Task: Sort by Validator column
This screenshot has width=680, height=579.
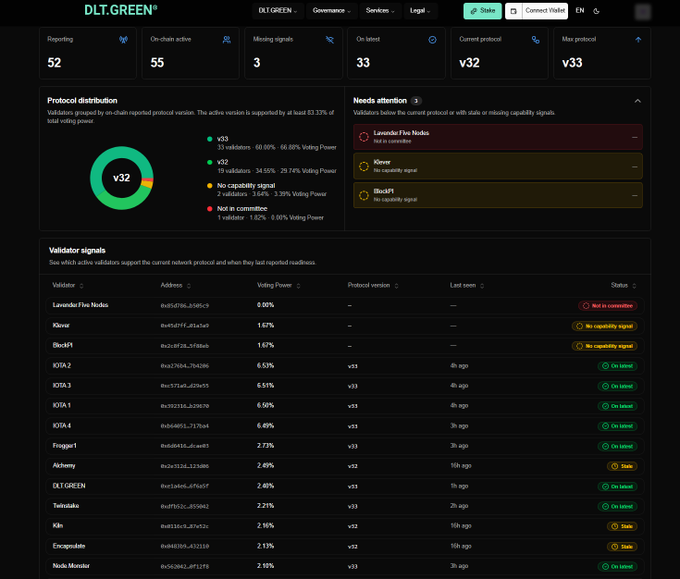Action: (x=68, y=285)
